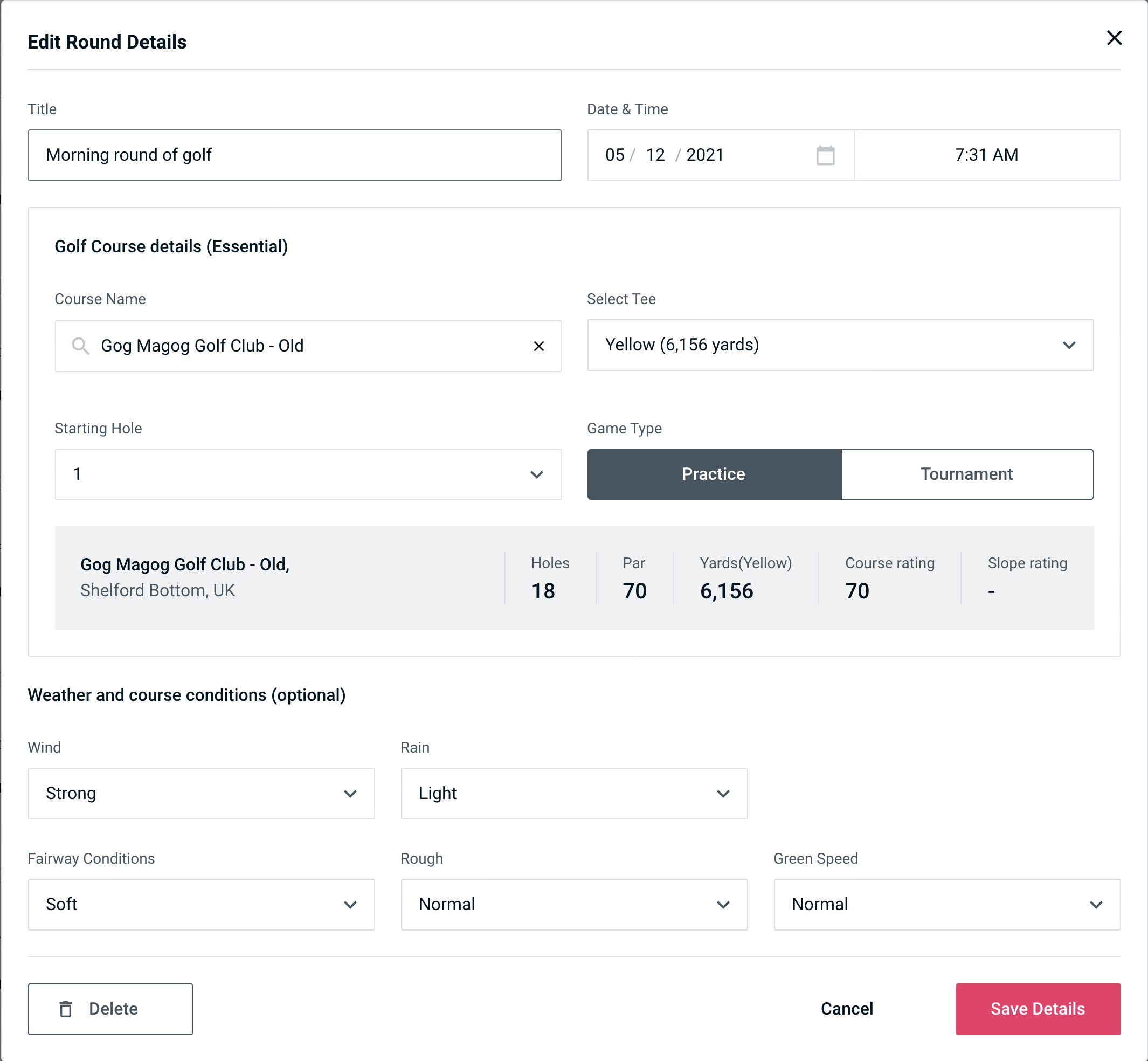The image size is (1148, 1061).
Task: Click the search icon in Course Name field
Action: pos(79,346)
